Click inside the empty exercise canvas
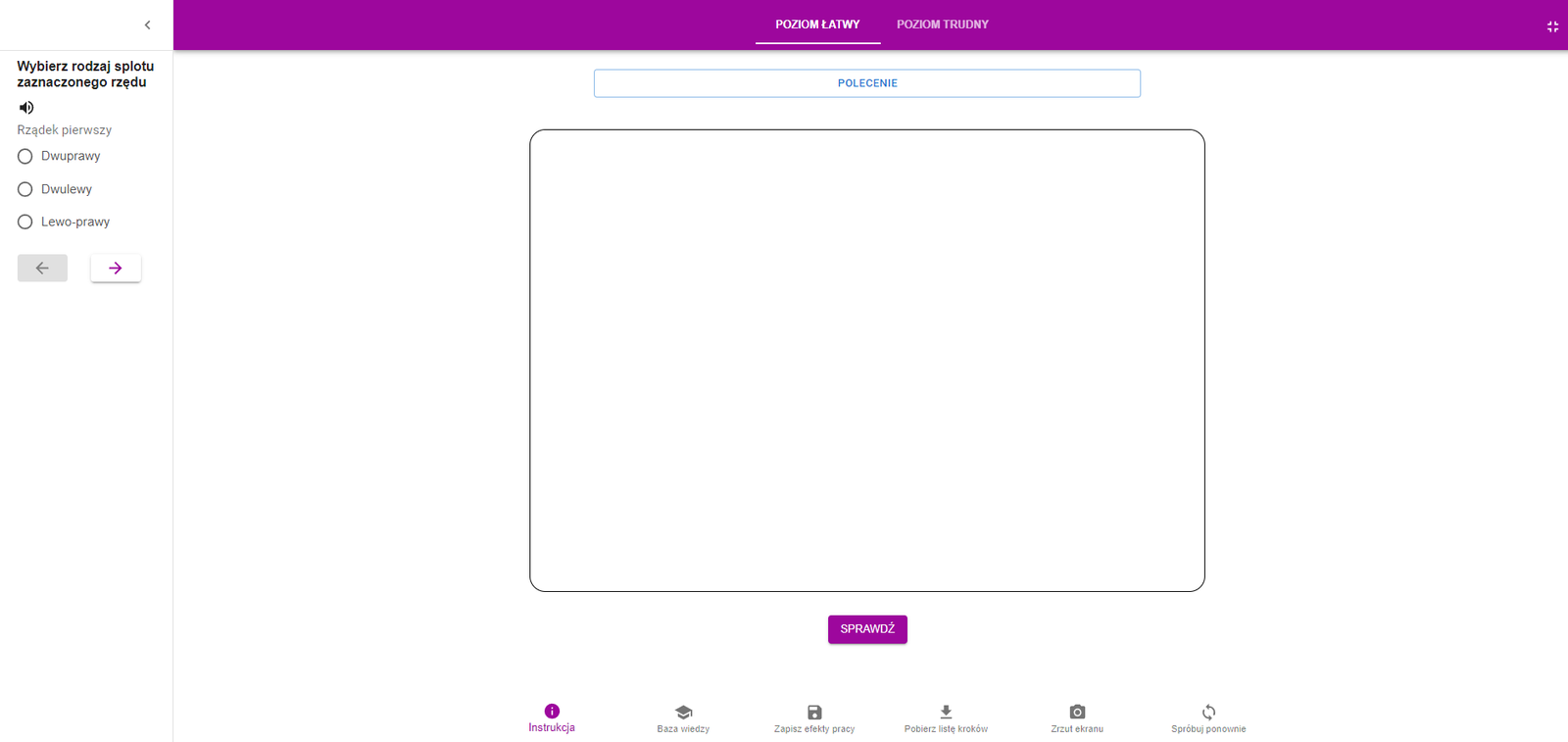The image size is (1568, 742). pos(866,360)
